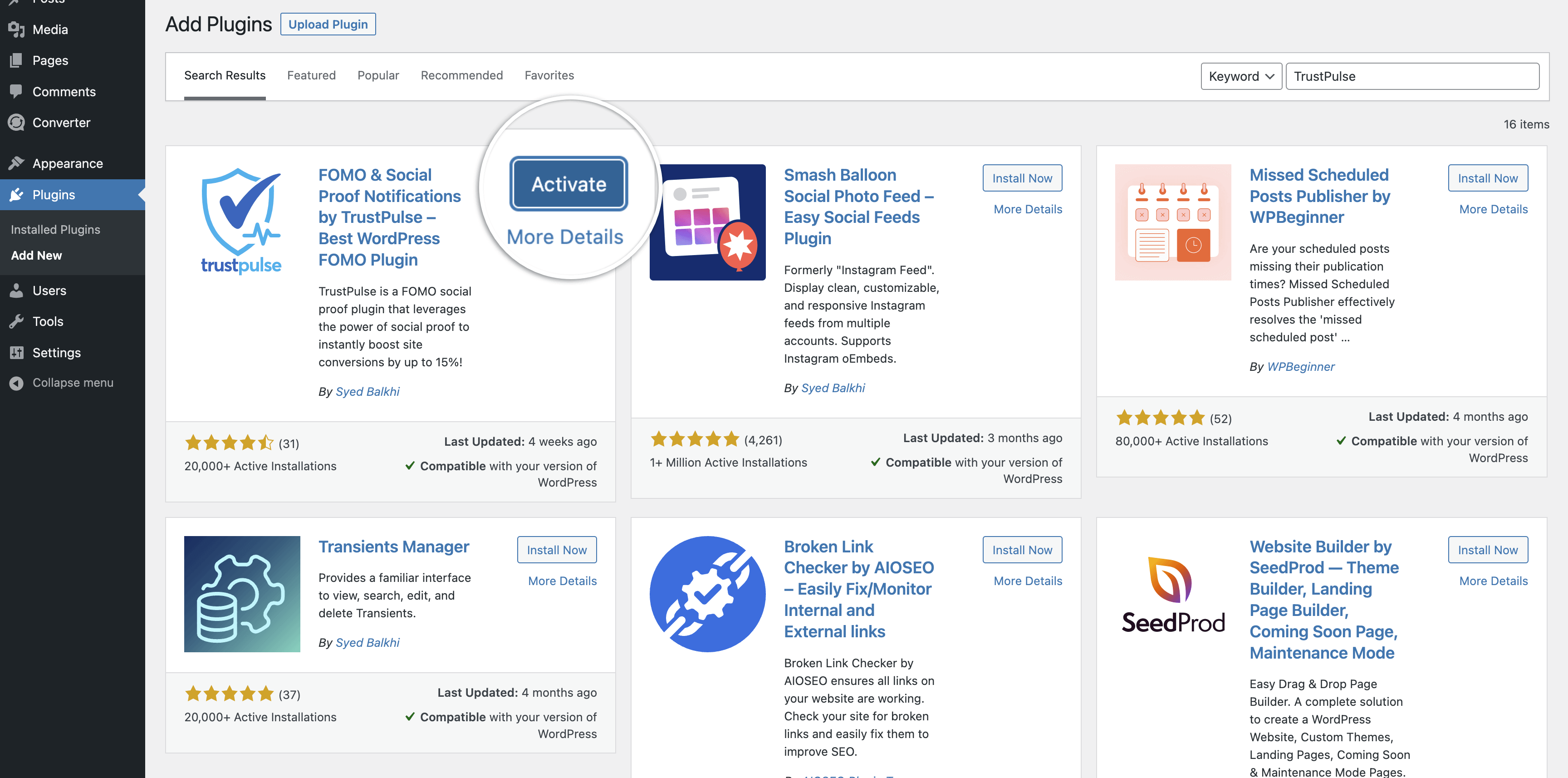Click the Tools wrench icon
1568x778 pixels.
(x=16, y=321)
